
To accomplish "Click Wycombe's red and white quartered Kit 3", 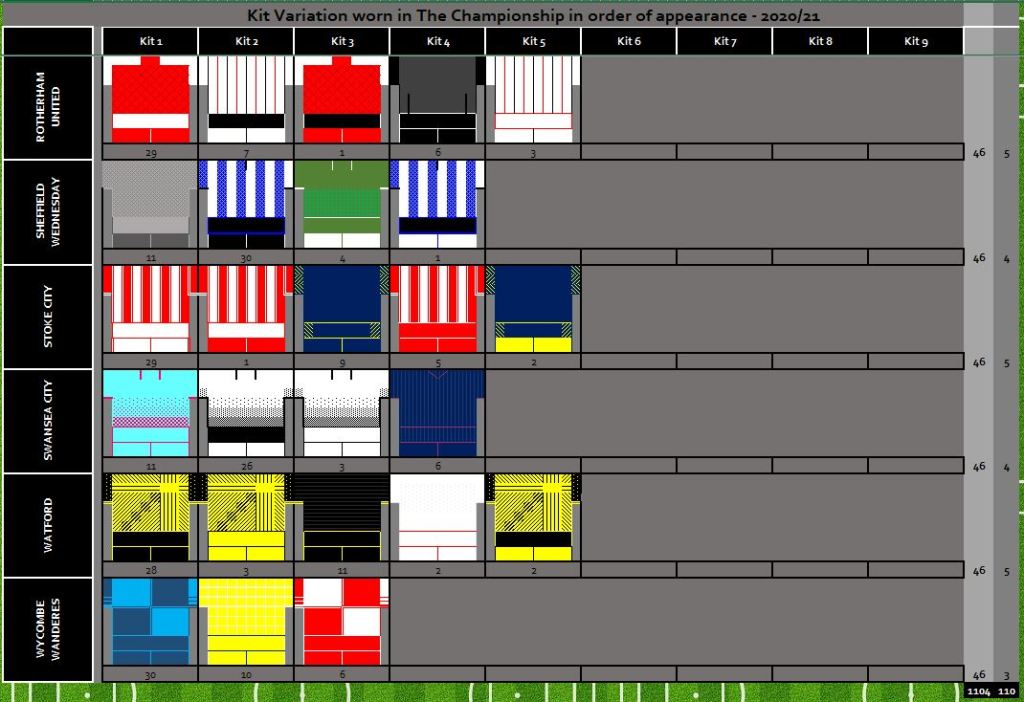I will click(341, 621).
